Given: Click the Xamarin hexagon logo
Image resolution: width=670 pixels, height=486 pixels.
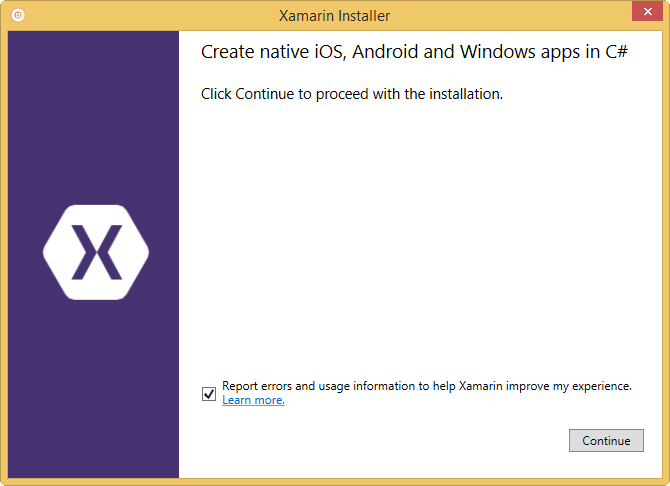Looking at the screenshot, I should click(x=96, y=252).
